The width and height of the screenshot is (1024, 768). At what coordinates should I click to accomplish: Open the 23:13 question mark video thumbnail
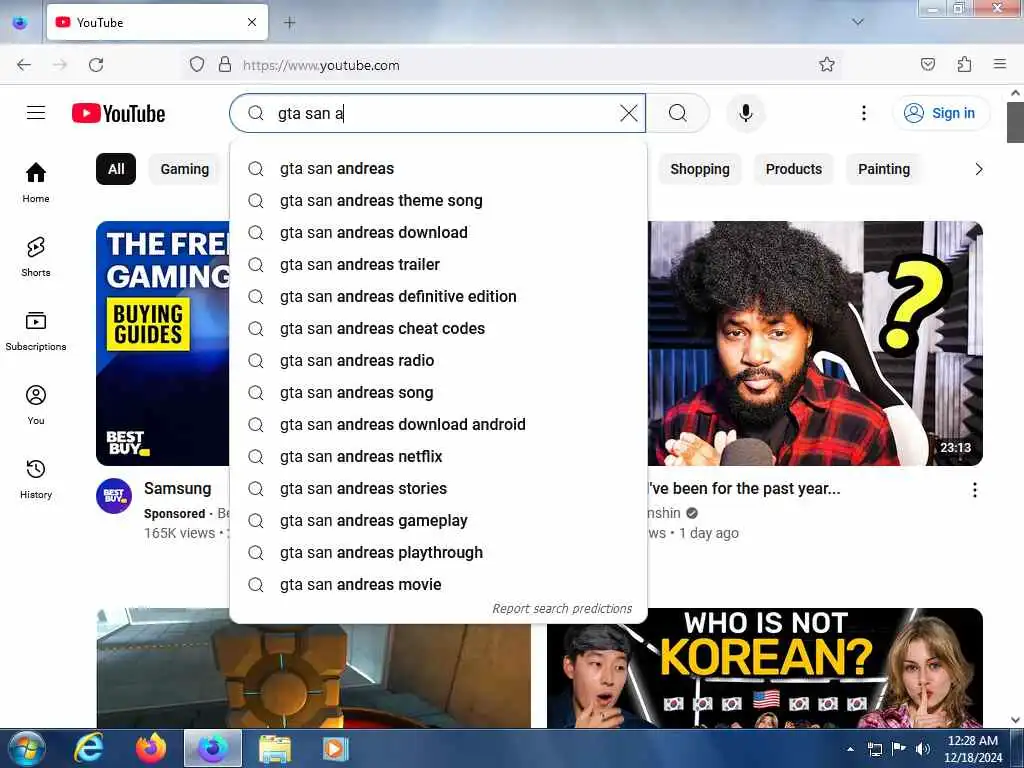pos(815,344)
